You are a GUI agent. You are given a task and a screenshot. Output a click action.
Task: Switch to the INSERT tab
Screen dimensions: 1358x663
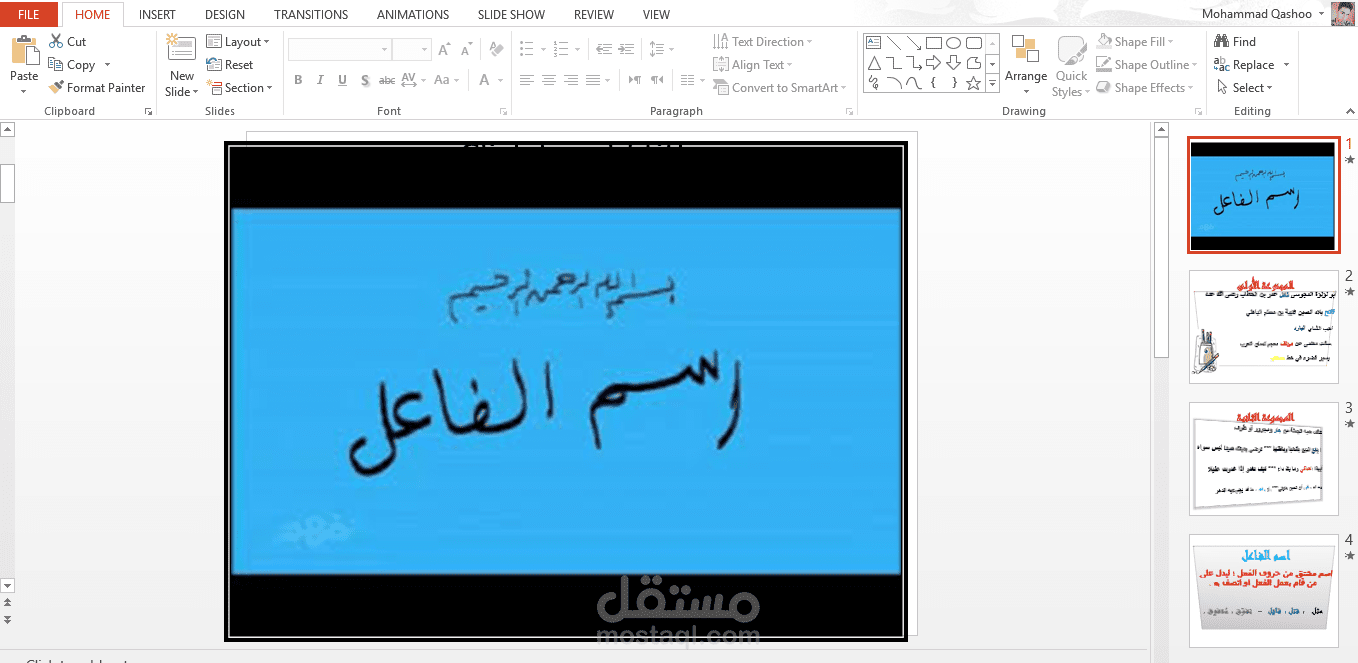point(157,15)
